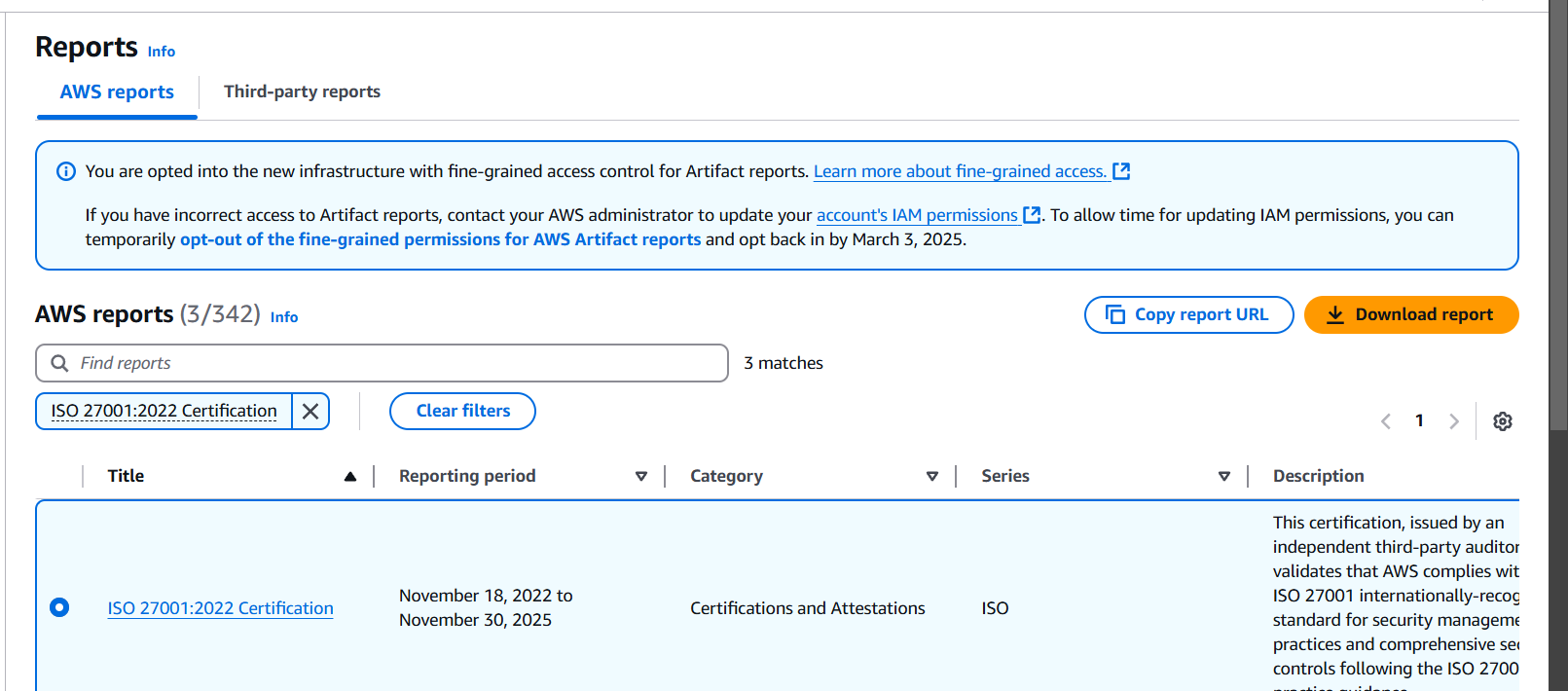Click the ISO series cell
Screen dimensions: 1568x691
point(995,608)
